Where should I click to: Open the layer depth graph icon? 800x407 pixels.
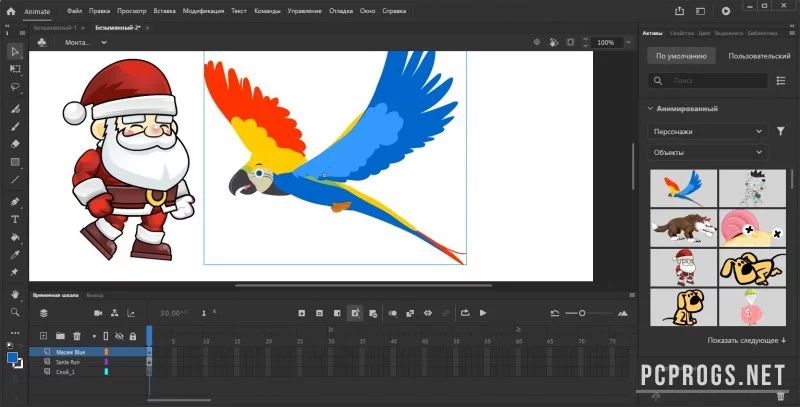(x=131, y=313)
